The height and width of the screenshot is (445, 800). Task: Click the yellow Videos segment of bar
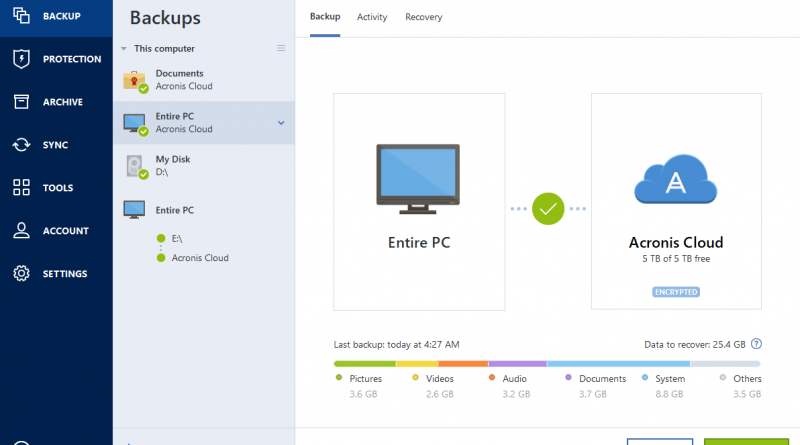417,364
